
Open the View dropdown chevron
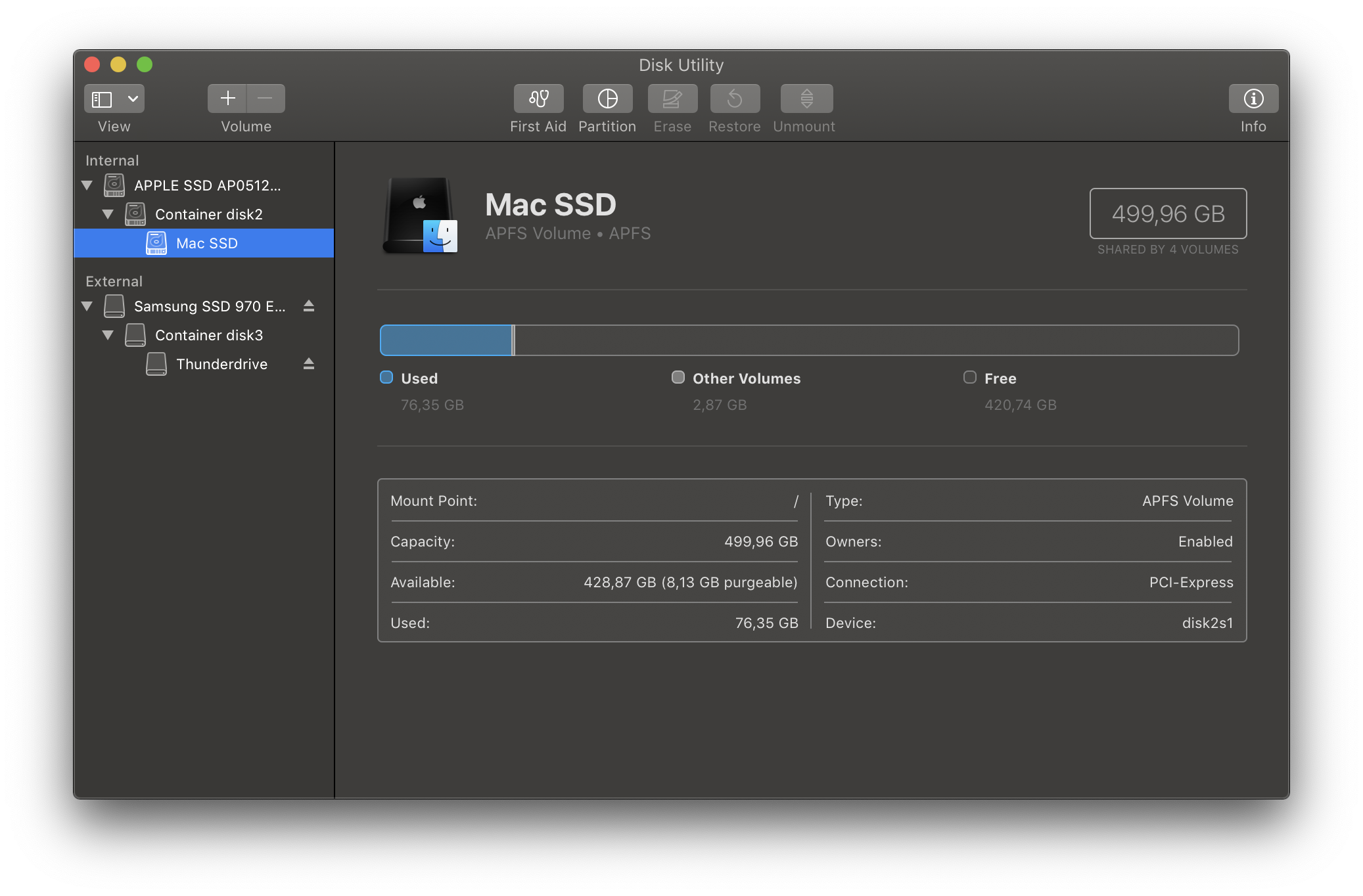click(133, 99)
